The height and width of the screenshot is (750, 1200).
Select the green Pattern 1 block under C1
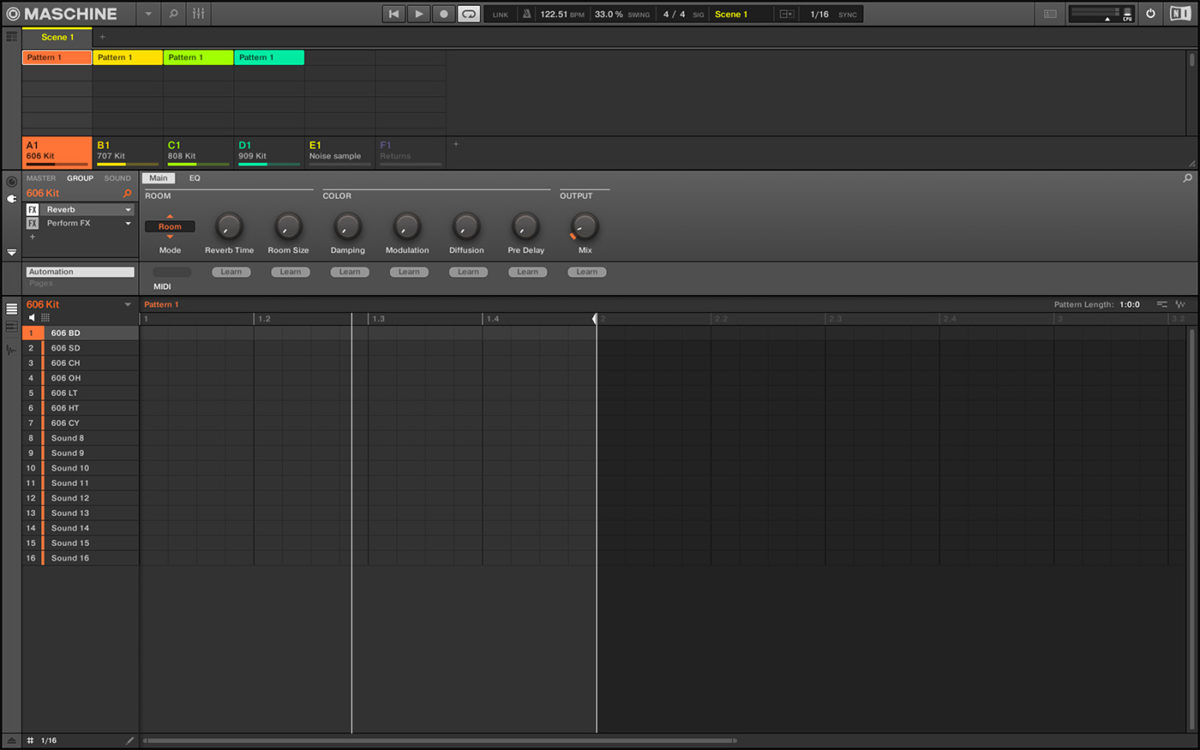[x=199, y=58]
